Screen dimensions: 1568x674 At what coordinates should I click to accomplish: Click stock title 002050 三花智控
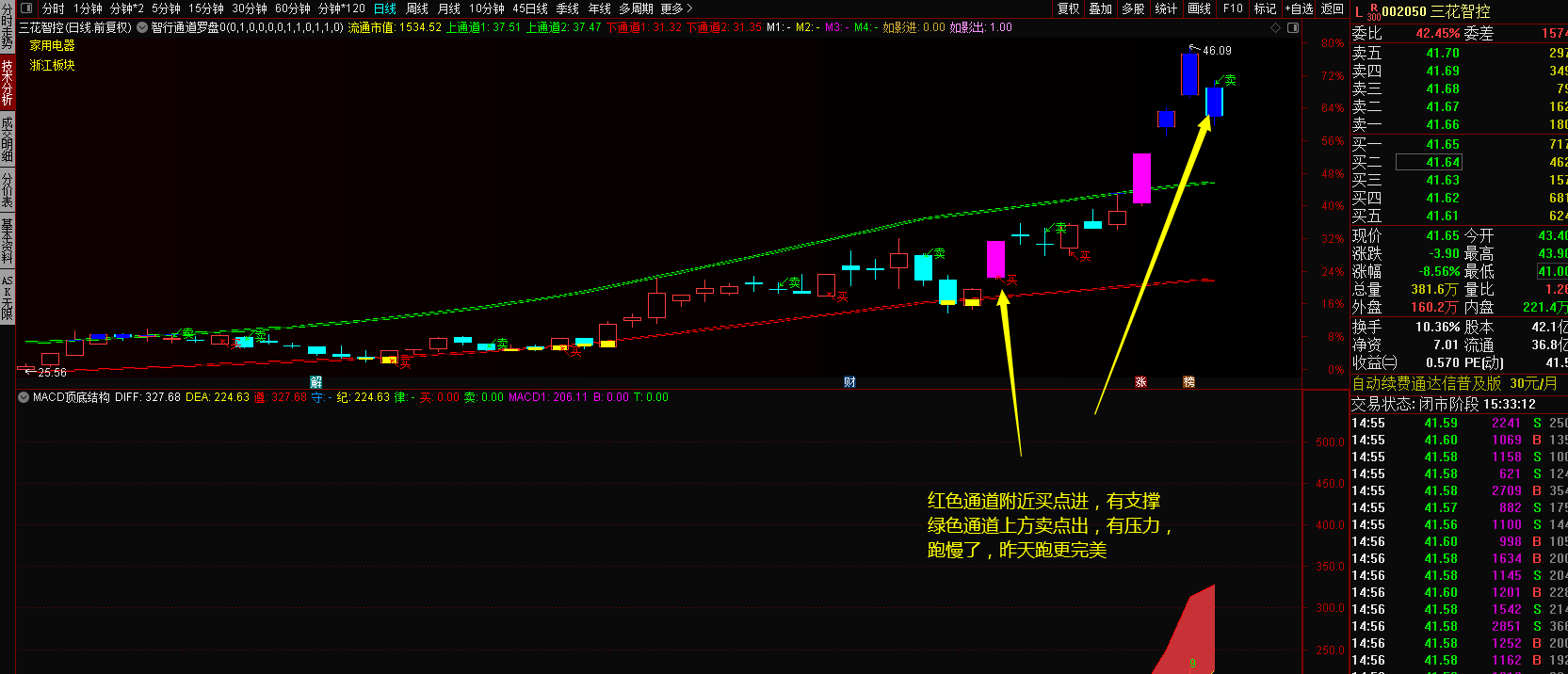(x=1436, y=11)
